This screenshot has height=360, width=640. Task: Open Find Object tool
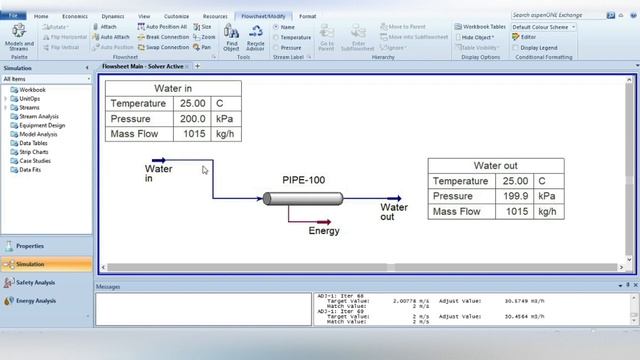231,37
